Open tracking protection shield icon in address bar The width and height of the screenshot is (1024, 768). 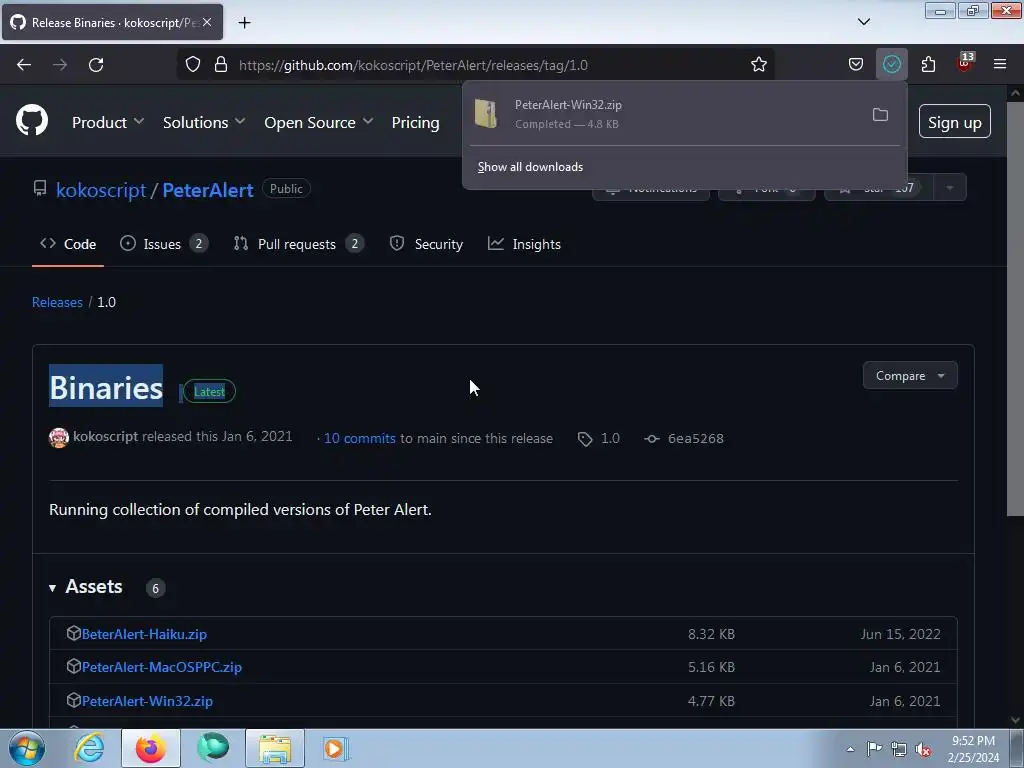(x=193, y=65)
